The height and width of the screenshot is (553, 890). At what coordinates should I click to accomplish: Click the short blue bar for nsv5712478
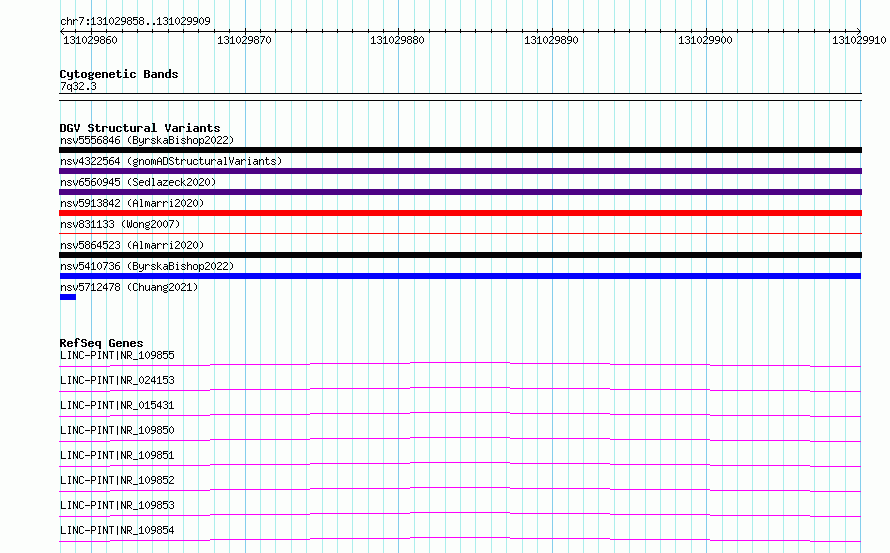click(x=68, y=297)
